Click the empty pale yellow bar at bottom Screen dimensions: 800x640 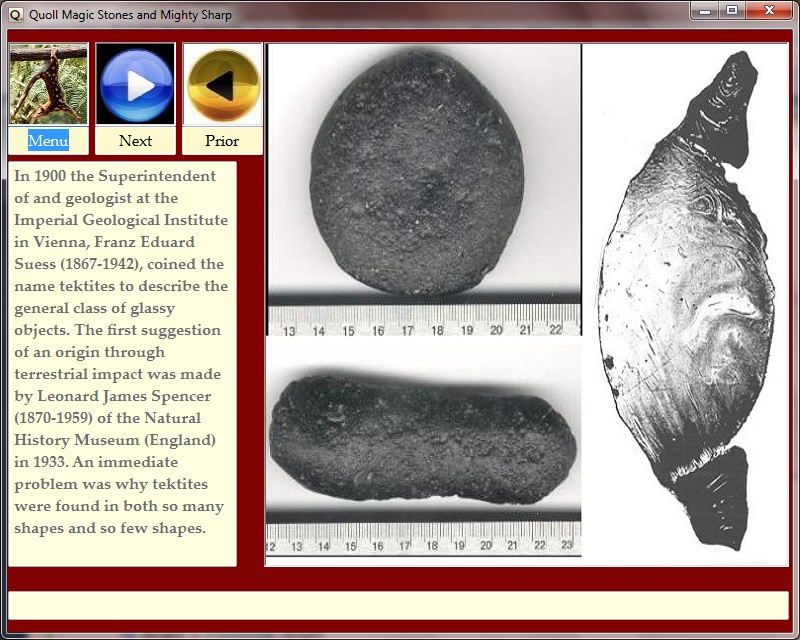coord(398,605)
